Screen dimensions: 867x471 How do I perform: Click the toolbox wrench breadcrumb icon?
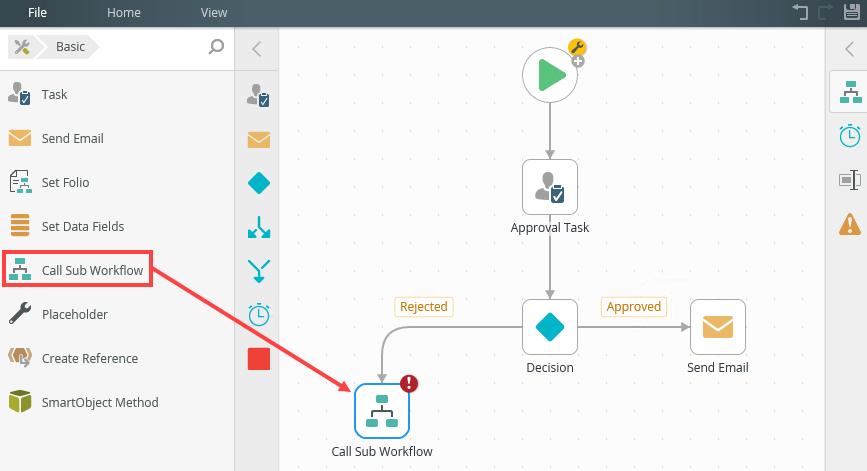(22, 47)
